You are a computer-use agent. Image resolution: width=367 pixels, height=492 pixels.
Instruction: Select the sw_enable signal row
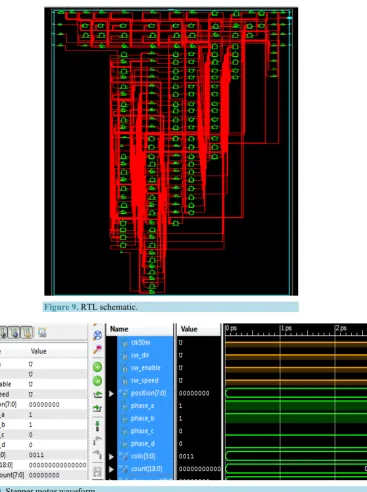145,368
